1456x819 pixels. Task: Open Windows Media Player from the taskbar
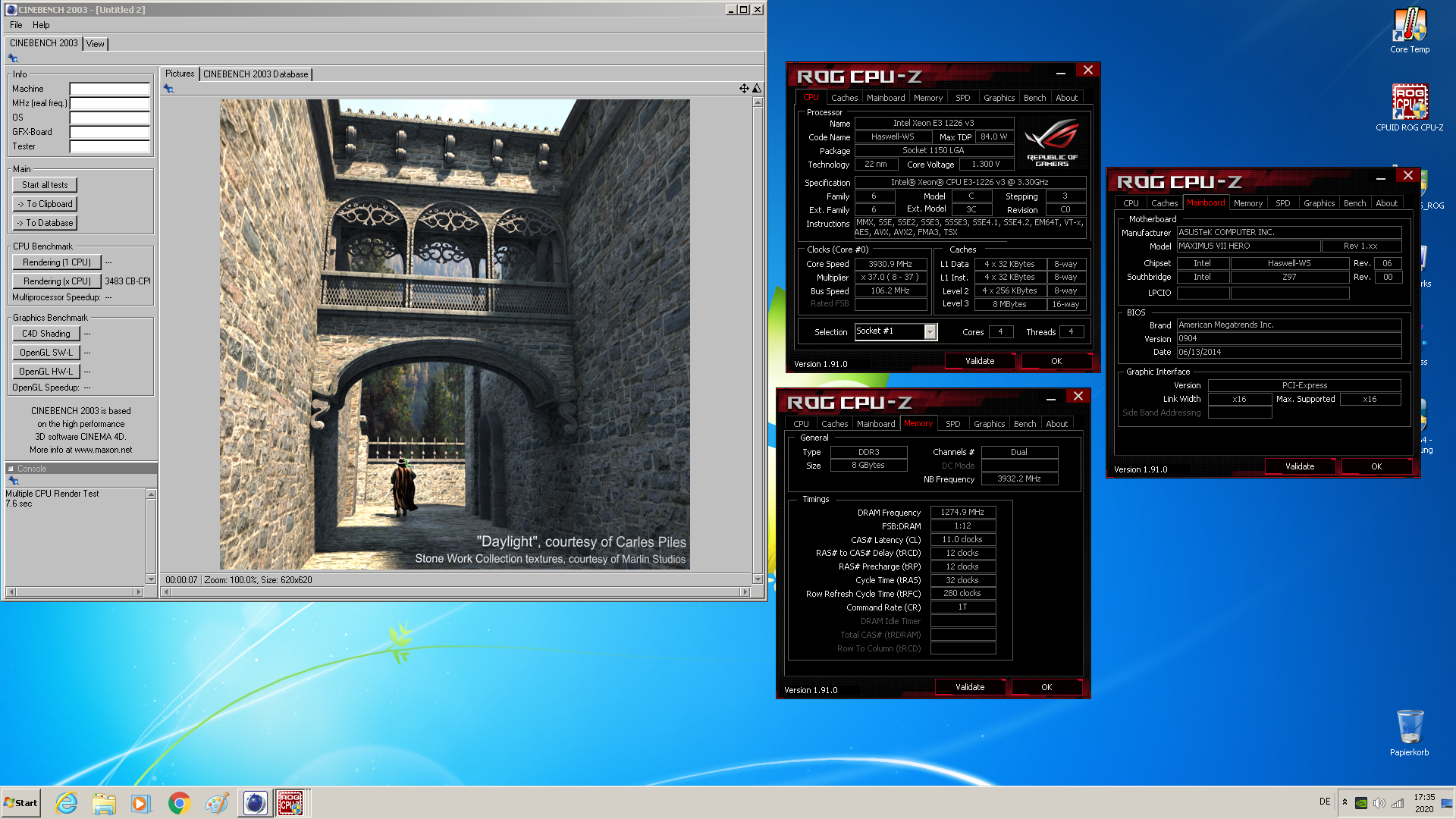click(x=140, y=803)
